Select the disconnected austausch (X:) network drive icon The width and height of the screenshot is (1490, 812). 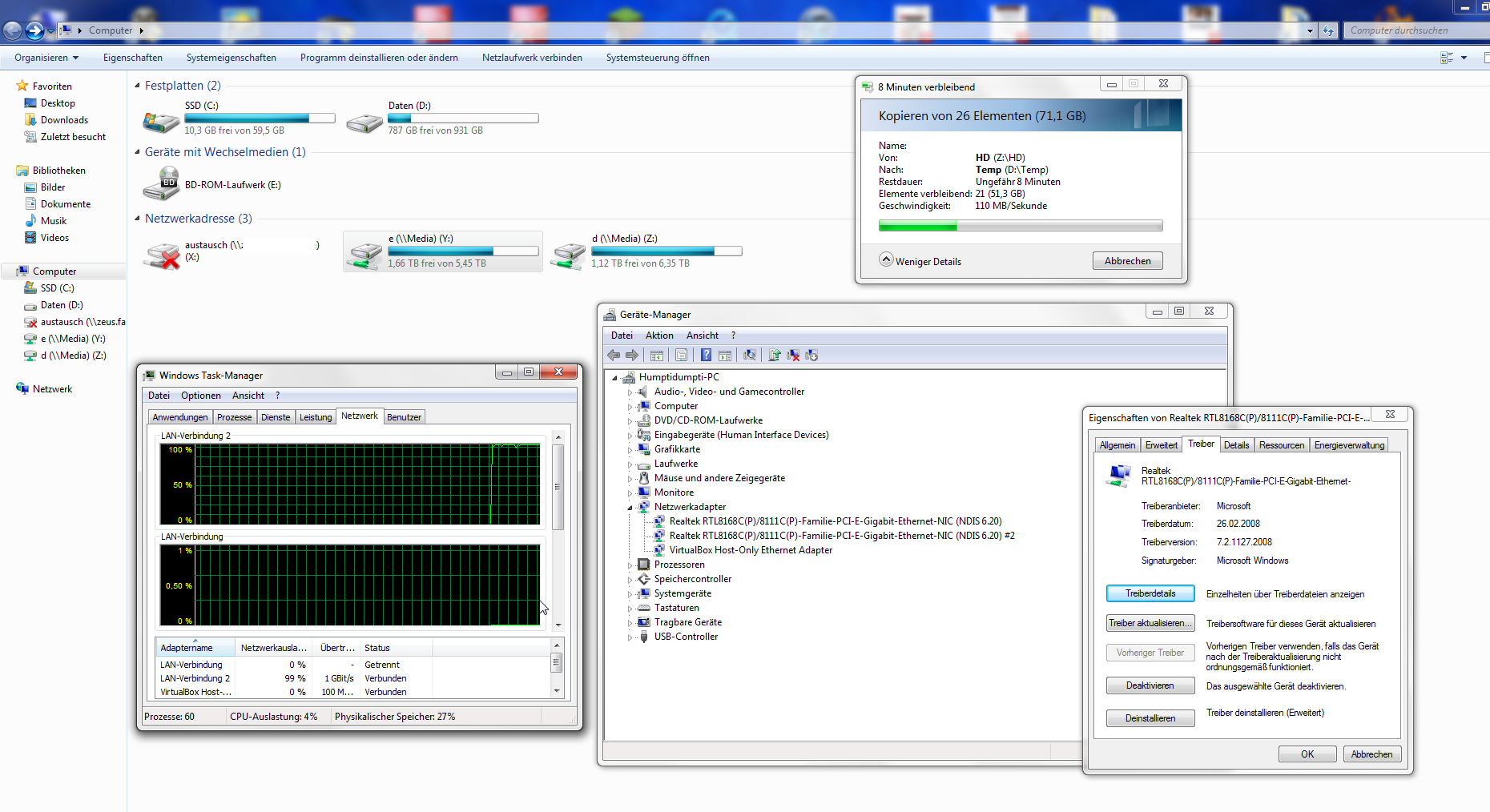161,255
